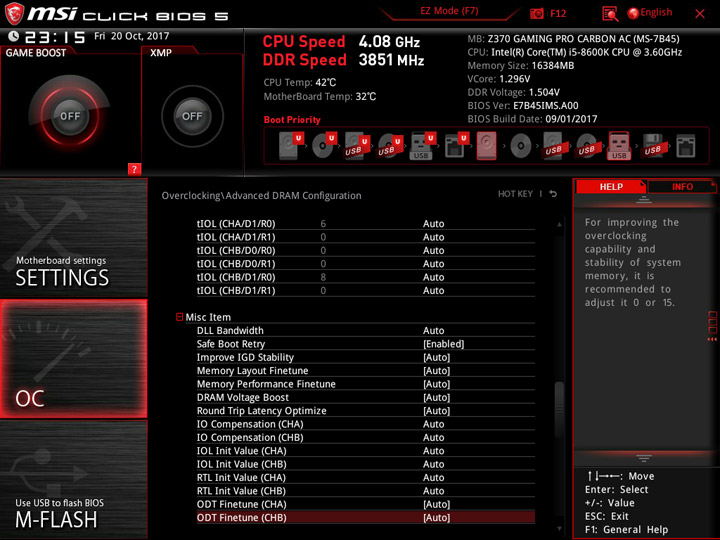The height and width of the screenshot is (540, 720).
Task: Select the last legacy network boot icon
Action: point(686,146)
